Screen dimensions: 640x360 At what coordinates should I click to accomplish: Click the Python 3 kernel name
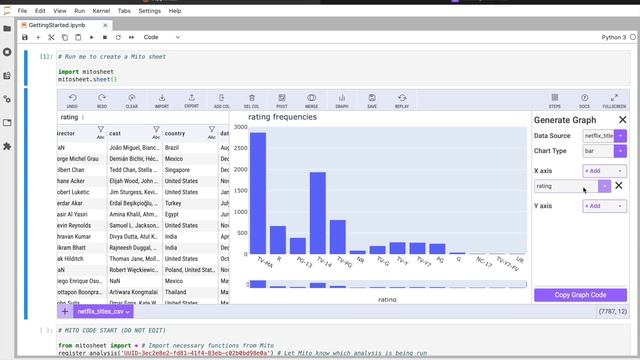tap(613, 37)
